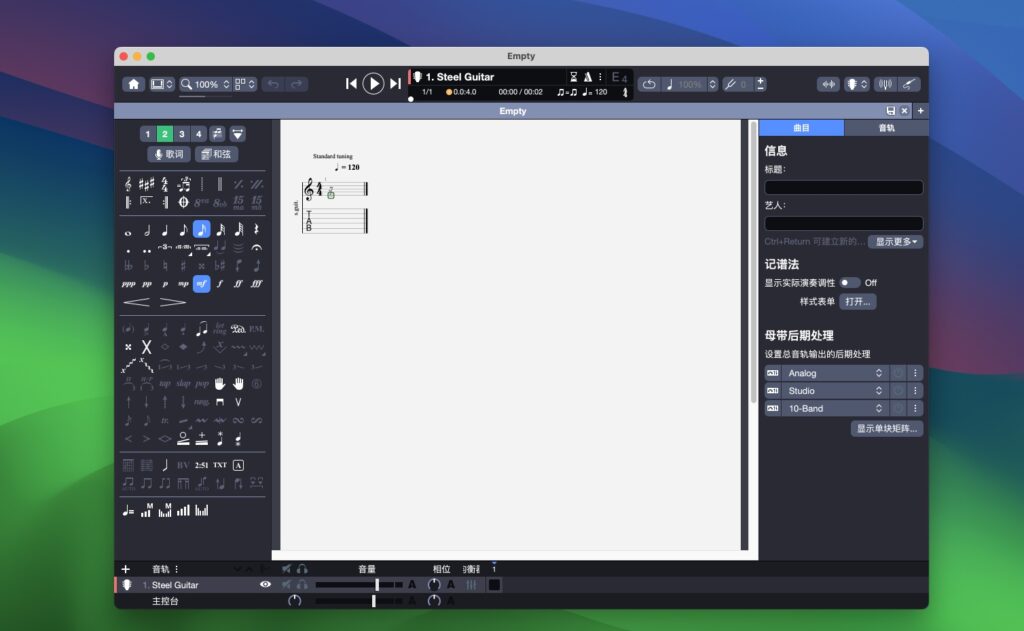Click the Home icon in the toolbar
The width and height of the screenshot is (1024, 631).
point(133,84)
